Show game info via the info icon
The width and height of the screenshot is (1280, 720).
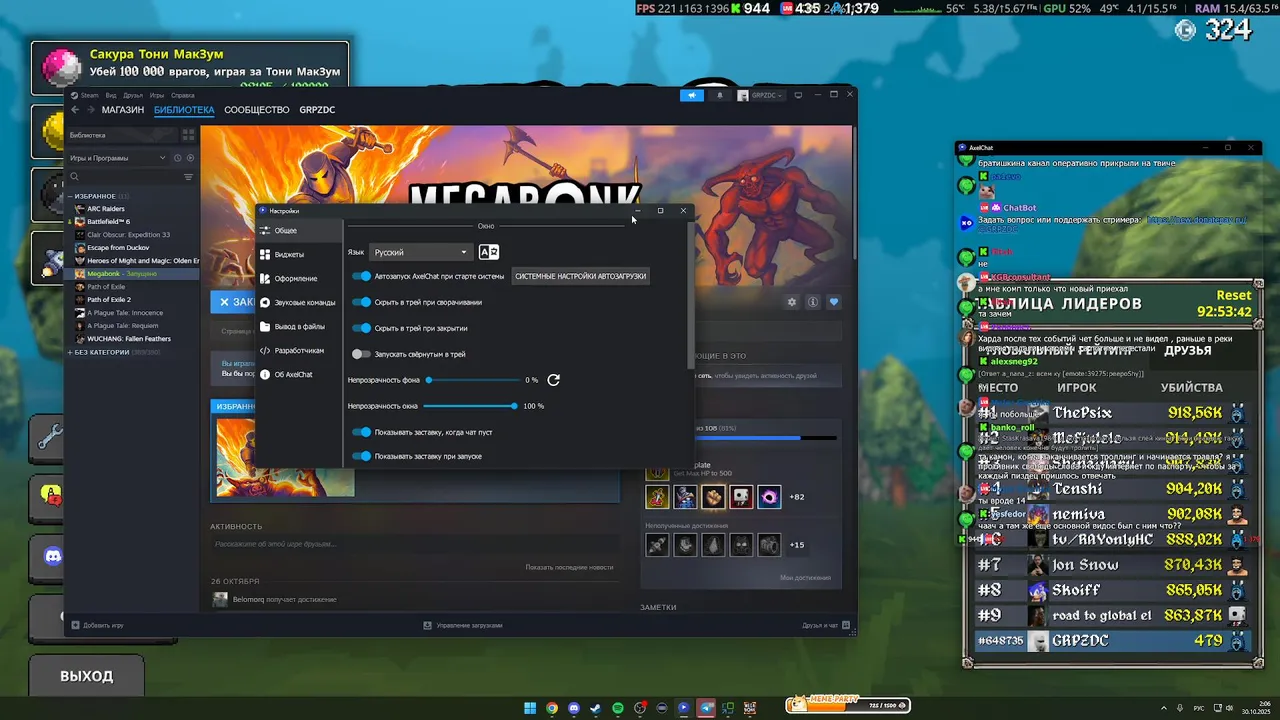pos(813,302)
